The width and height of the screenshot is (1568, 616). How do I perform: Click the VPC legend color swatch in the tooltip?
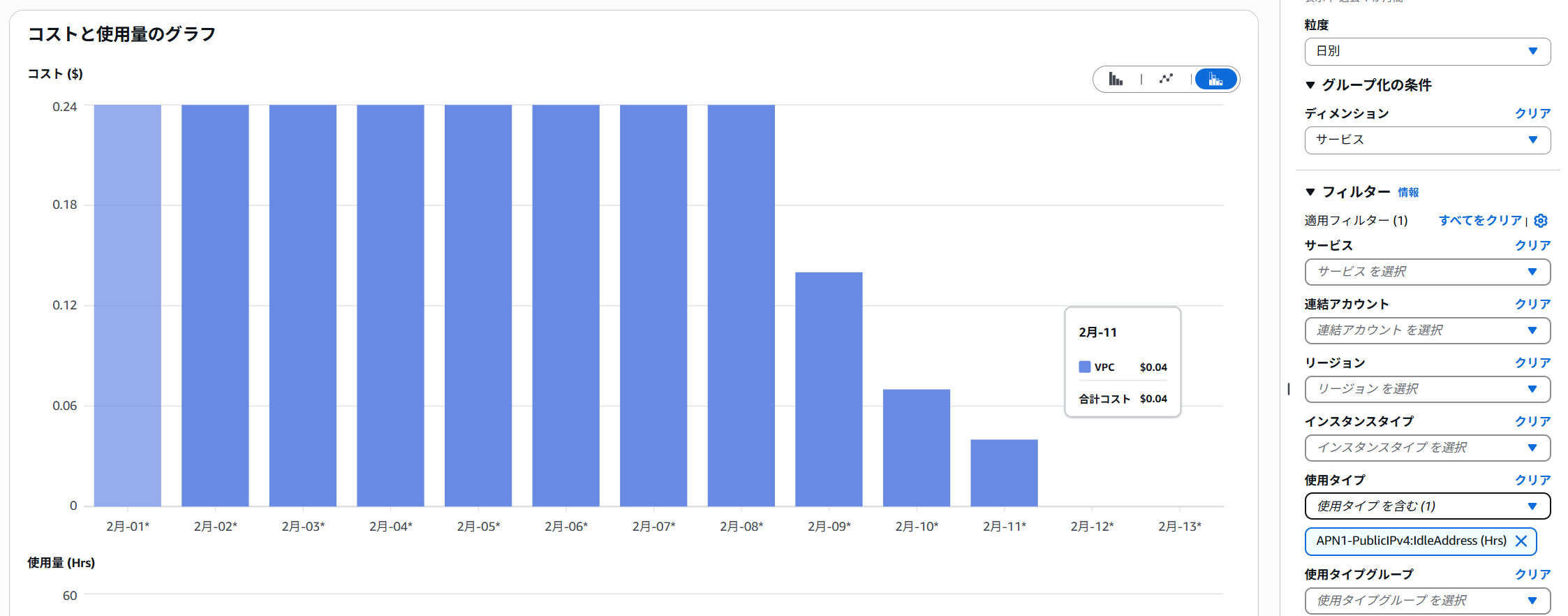pos(1085,367)
